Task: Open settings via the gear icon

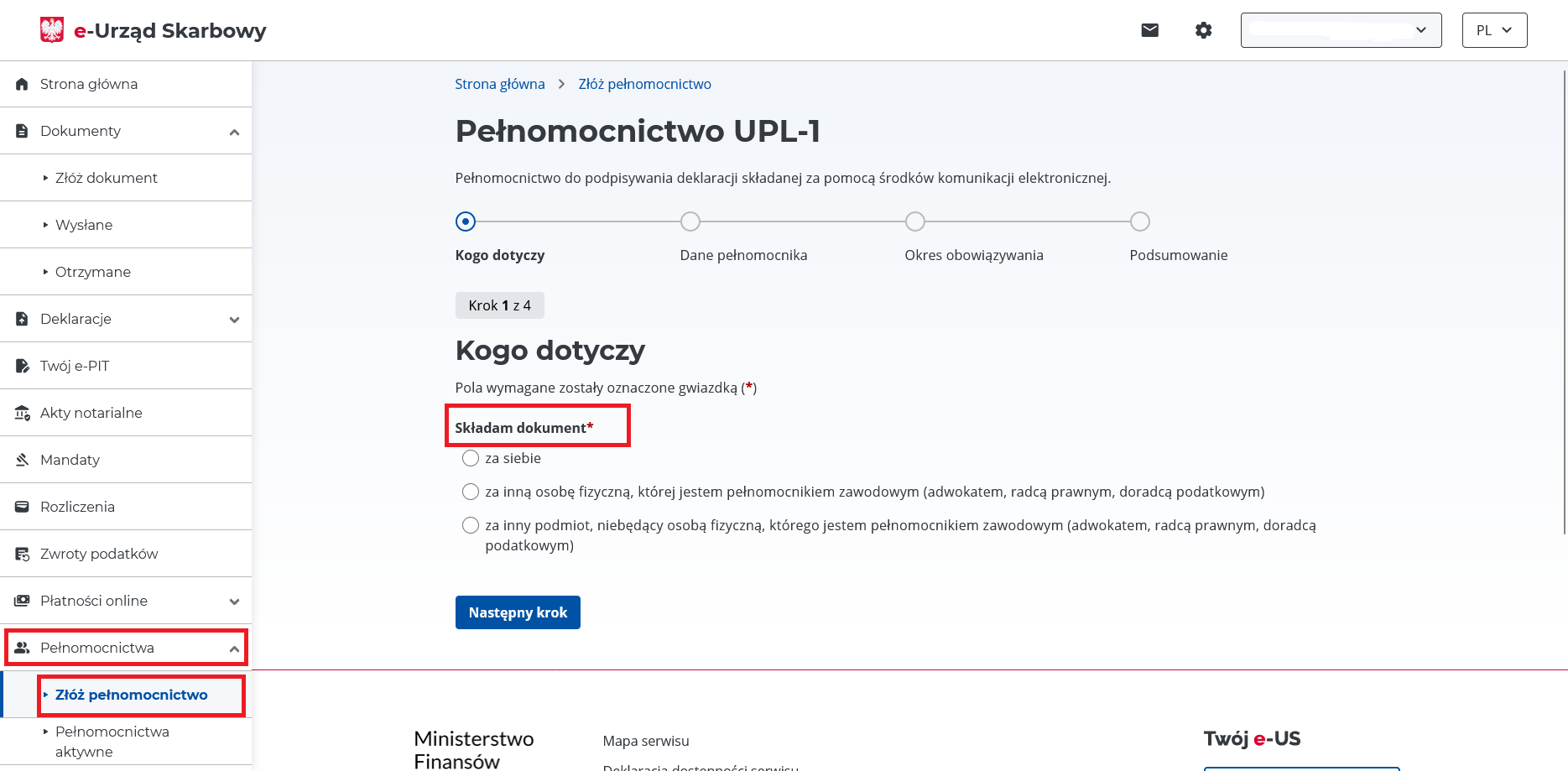Action: tap(1203, 30)
